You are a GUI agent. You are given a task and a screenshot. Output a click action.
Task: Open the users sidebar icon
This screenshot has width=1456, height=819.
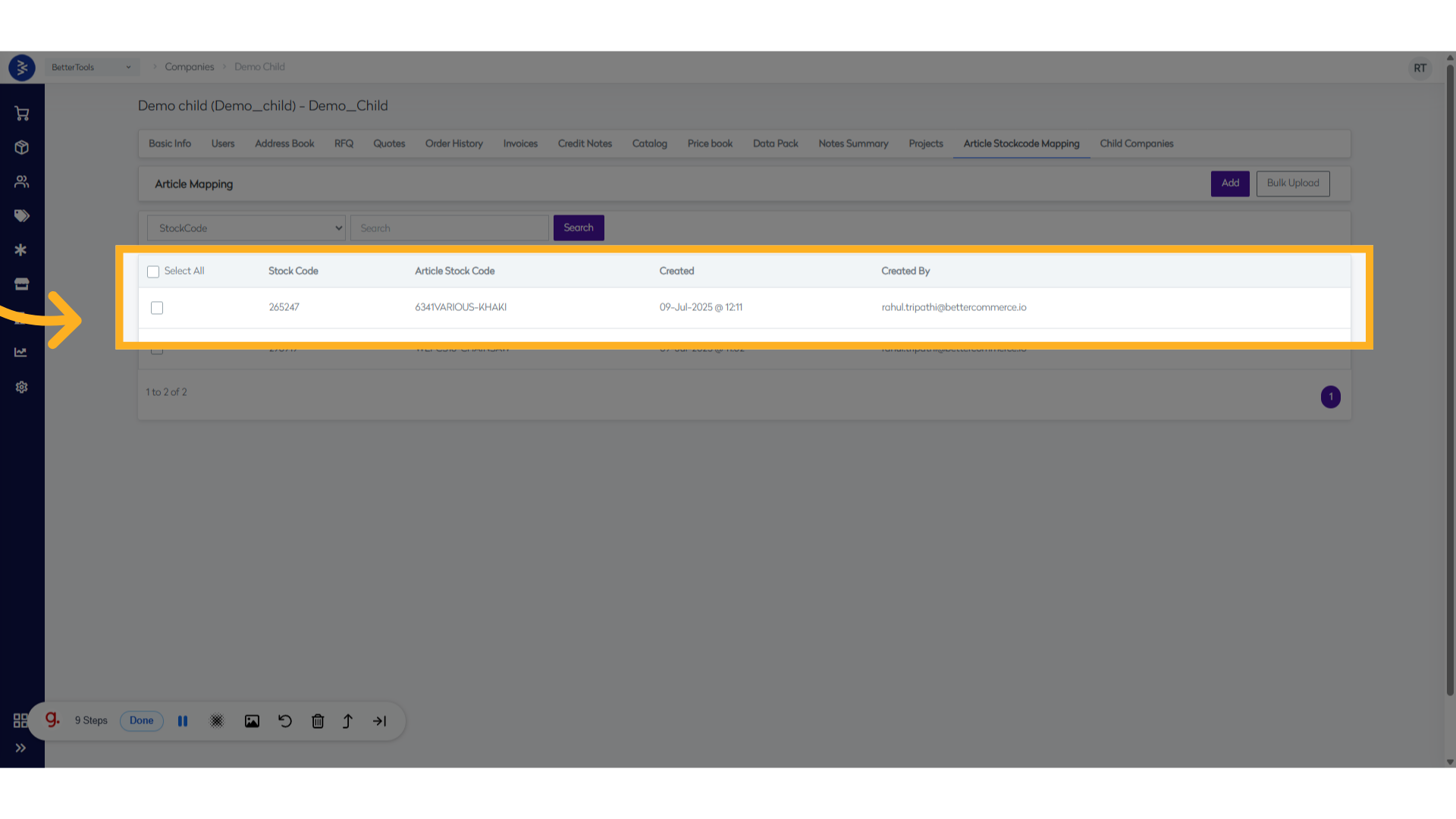[x=21, y=182]
